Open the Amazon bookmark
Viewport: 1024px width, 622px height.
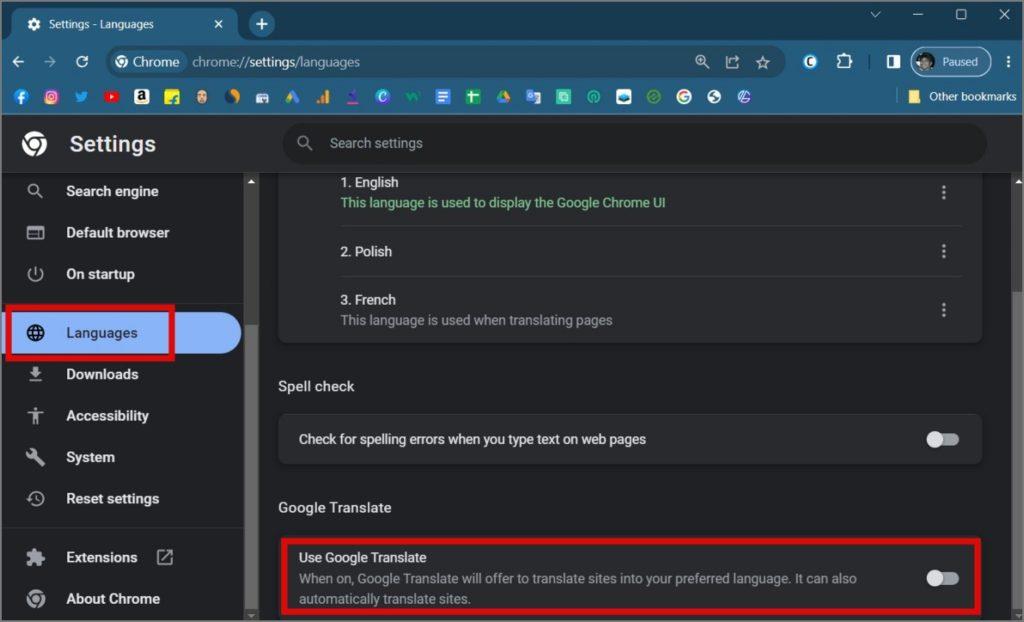(141, 97)
